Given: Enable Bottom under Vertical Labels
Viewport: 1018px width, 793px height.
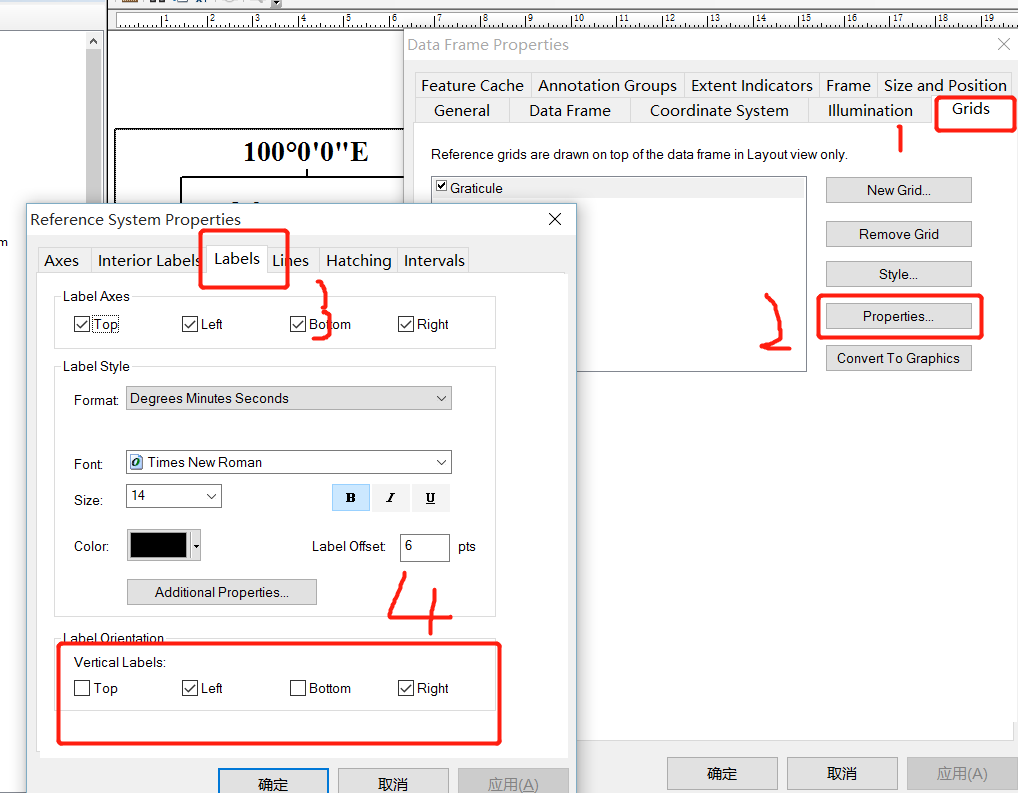Looking at the screenshot, I should [x=297, y=688].
